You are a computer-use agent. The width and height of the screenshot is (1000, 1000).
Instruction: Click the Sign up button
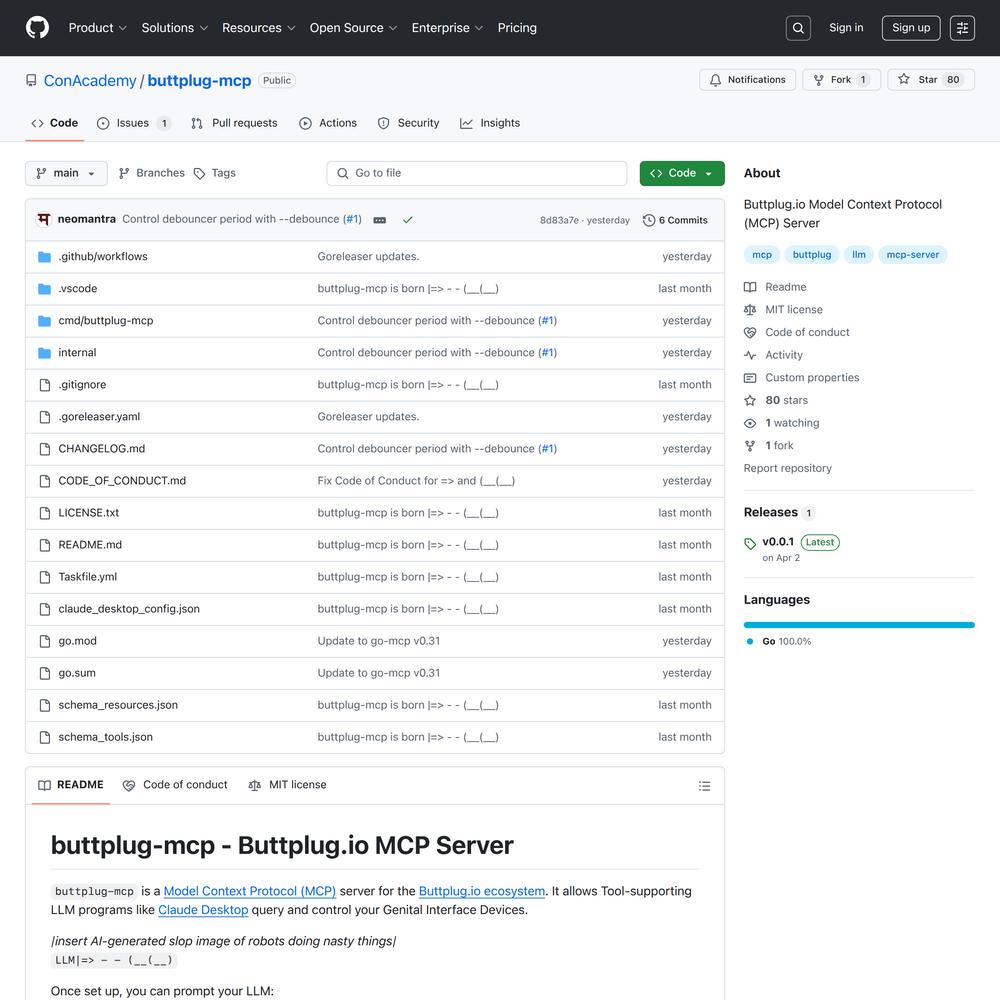[911, 28]
